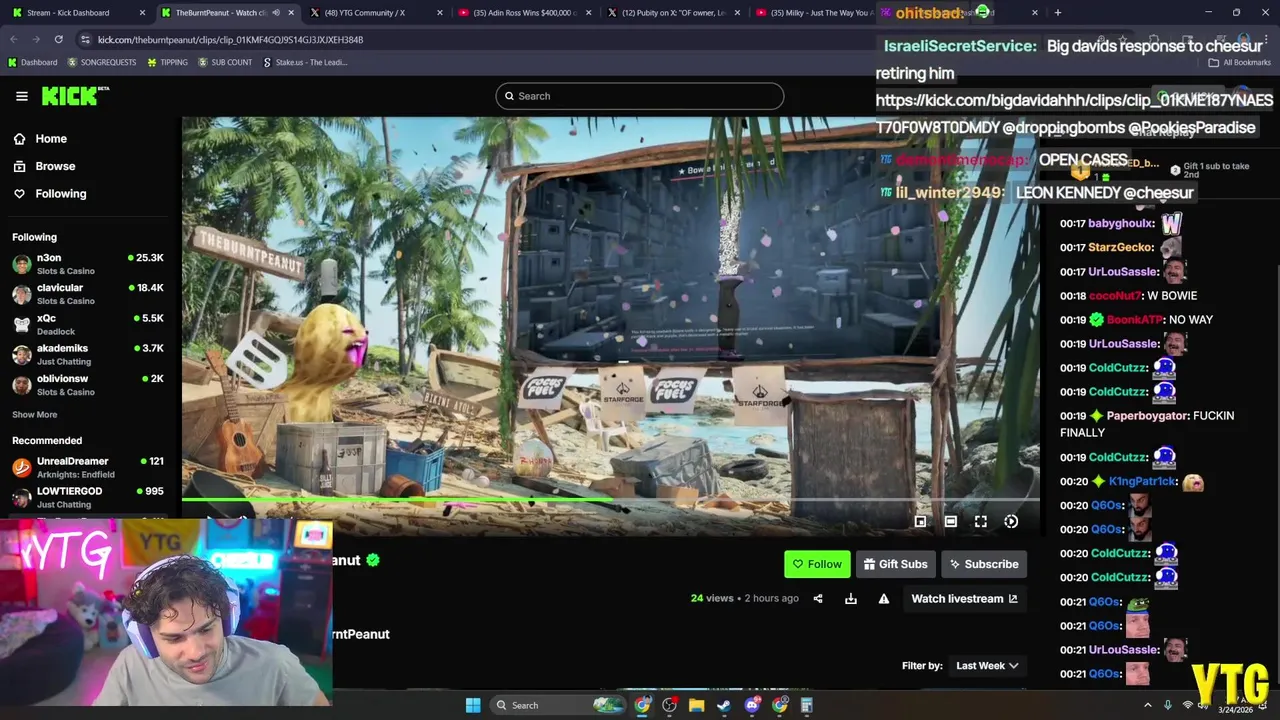1280x720 pixels.
Task: Close the Stream - Kick Dashboard tab
Action: (142, 13)
